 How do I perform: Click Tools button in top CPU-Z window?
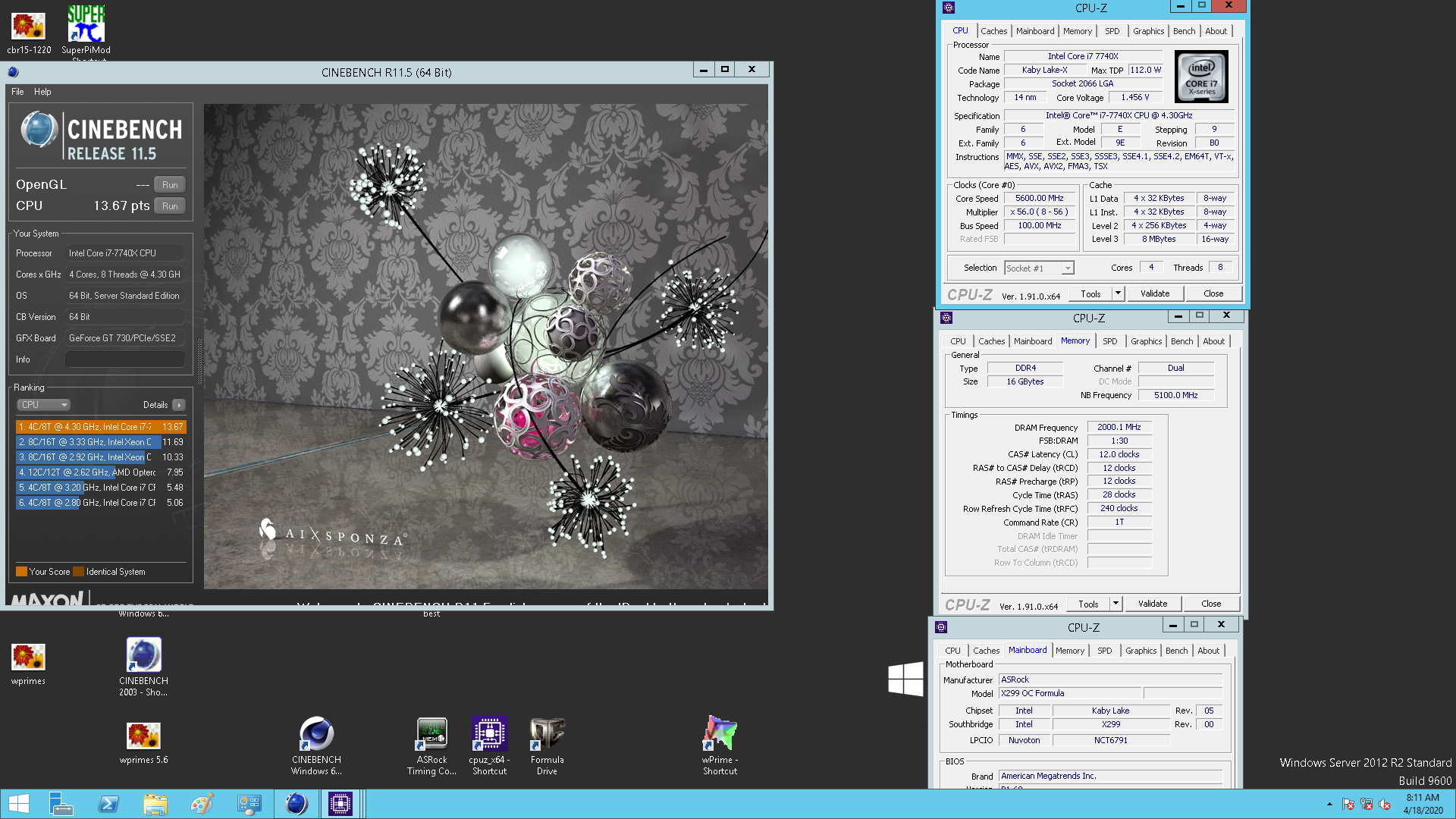[x=1090, y=293]
